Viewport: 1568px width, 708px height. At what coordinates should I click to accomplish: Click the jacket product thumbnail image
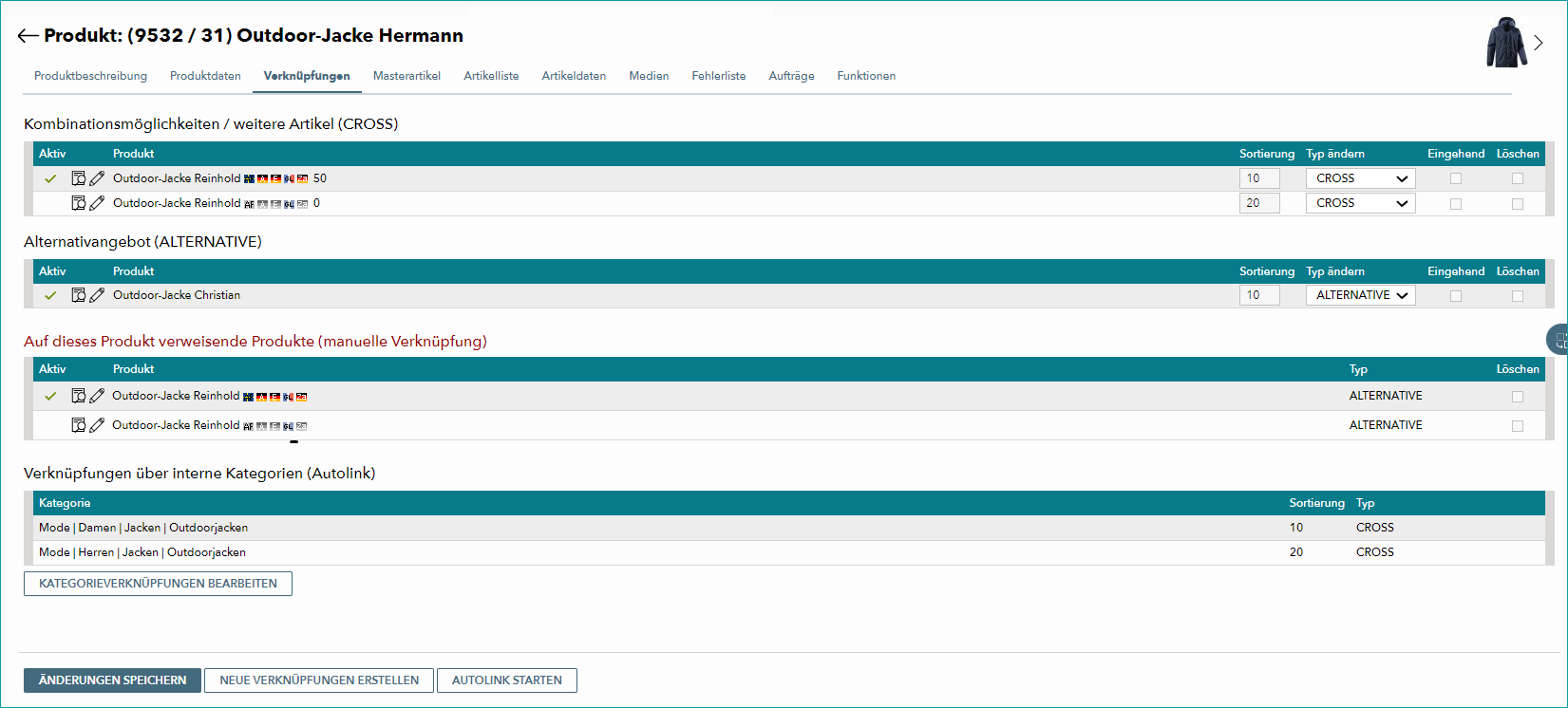point(1506,43)
